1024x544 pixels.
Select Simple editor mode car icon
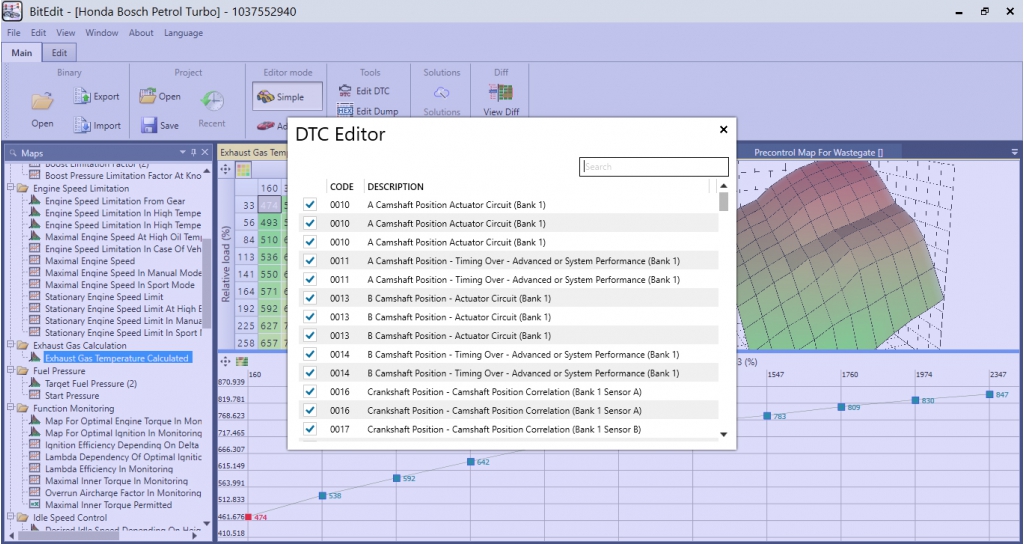265,97
